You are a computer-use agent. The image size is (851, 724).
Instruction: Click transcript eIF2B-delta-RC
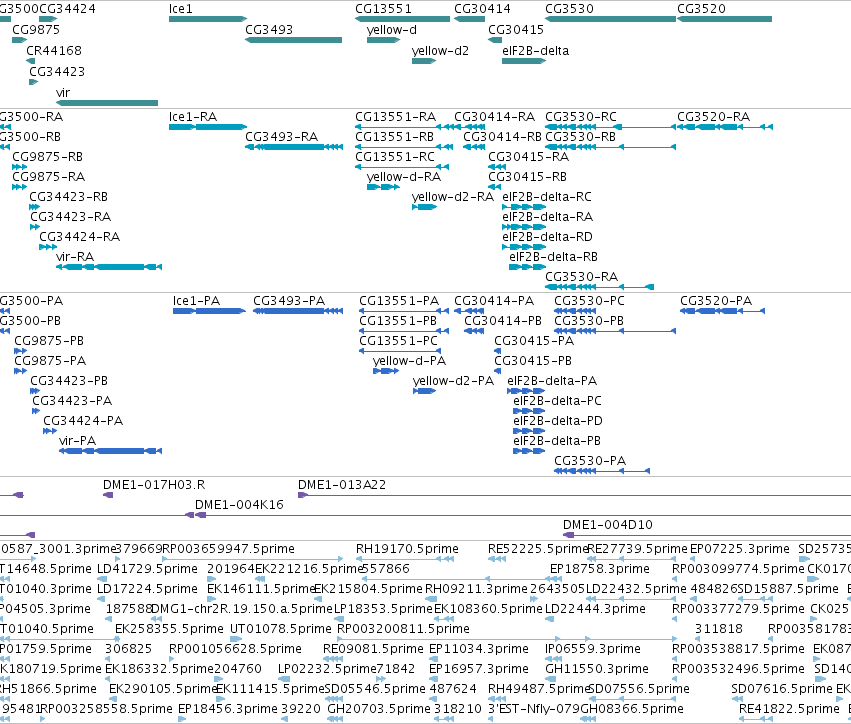pos(547,197)
